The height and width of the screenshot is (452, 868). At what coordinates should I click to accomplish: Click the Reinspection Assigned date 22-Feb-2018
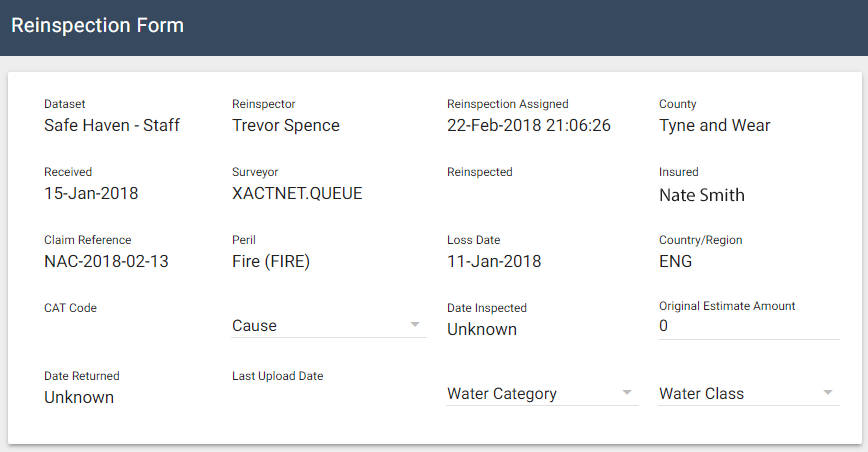tap(529, 126)
